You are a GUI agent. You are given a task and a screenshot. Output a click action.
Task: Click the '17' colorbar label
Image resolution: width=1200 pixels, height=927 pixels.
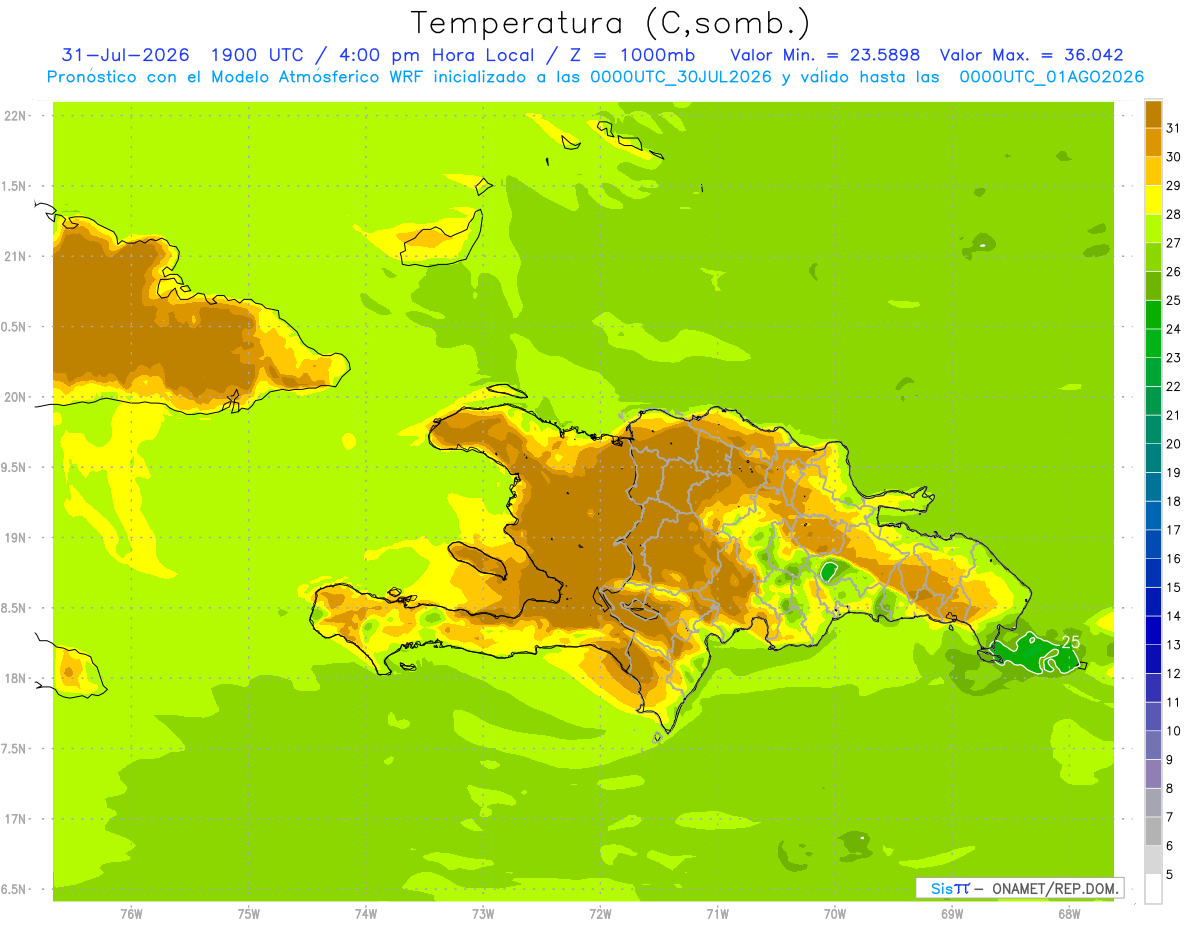click(x=1173, y=530)
